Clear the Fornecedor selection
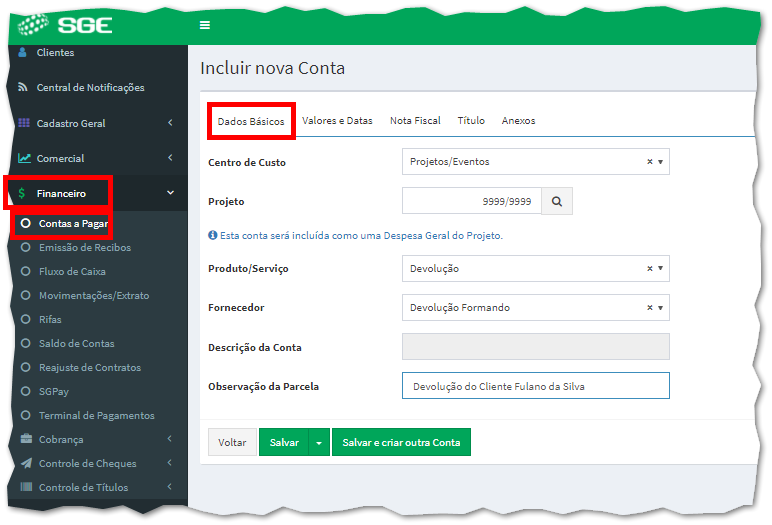 649,307
